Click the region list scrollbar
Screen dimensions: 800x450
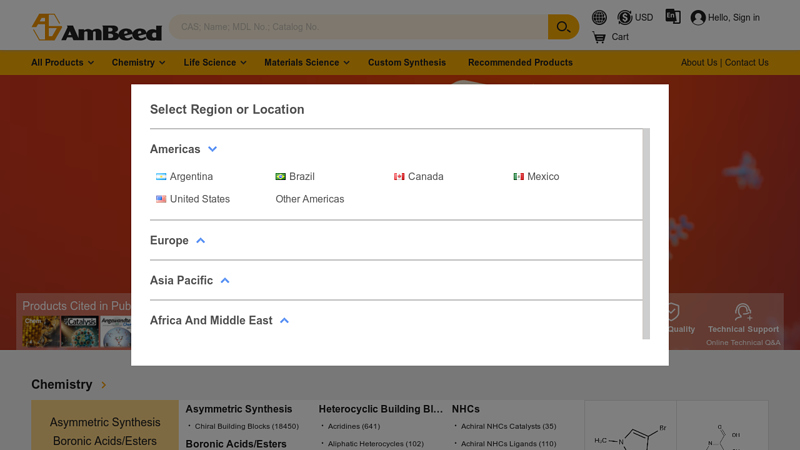[x=646, y=230]
